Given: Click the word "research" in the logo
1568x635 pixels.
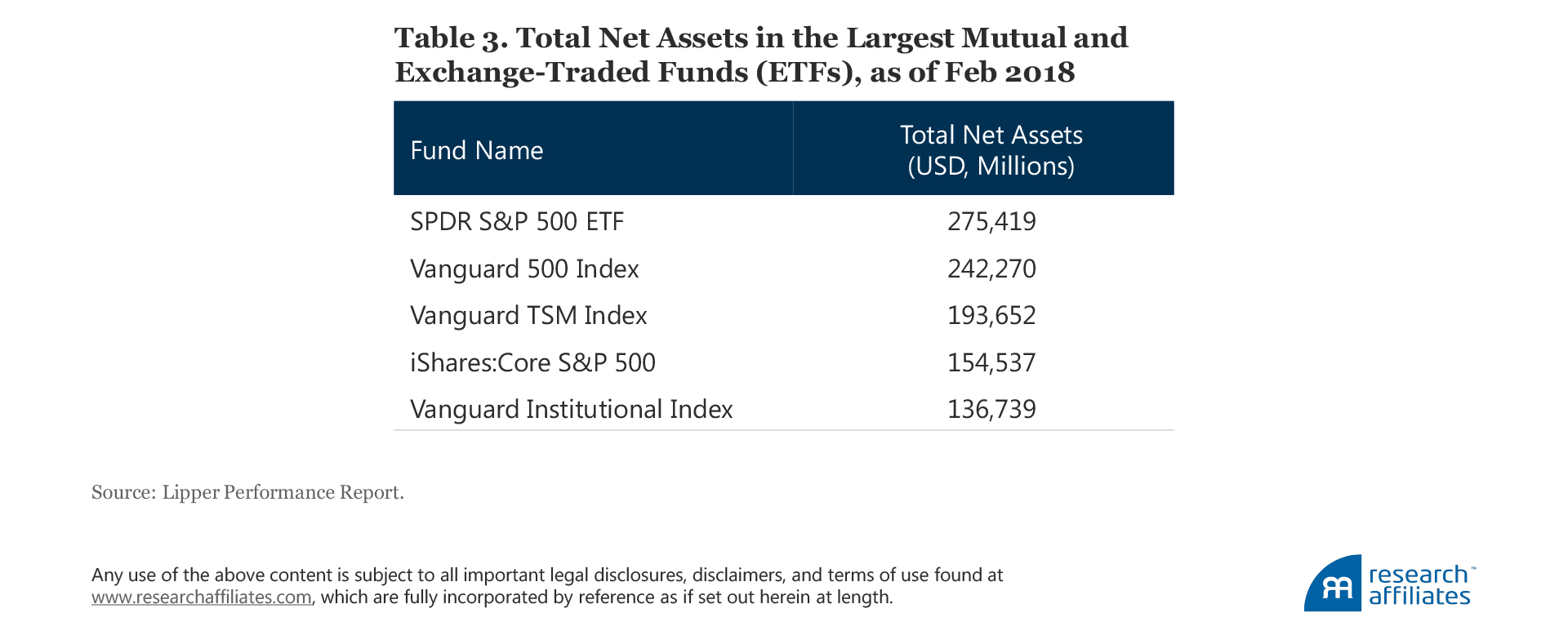Looking at the screenshot, I should (x=1418, y=575).
